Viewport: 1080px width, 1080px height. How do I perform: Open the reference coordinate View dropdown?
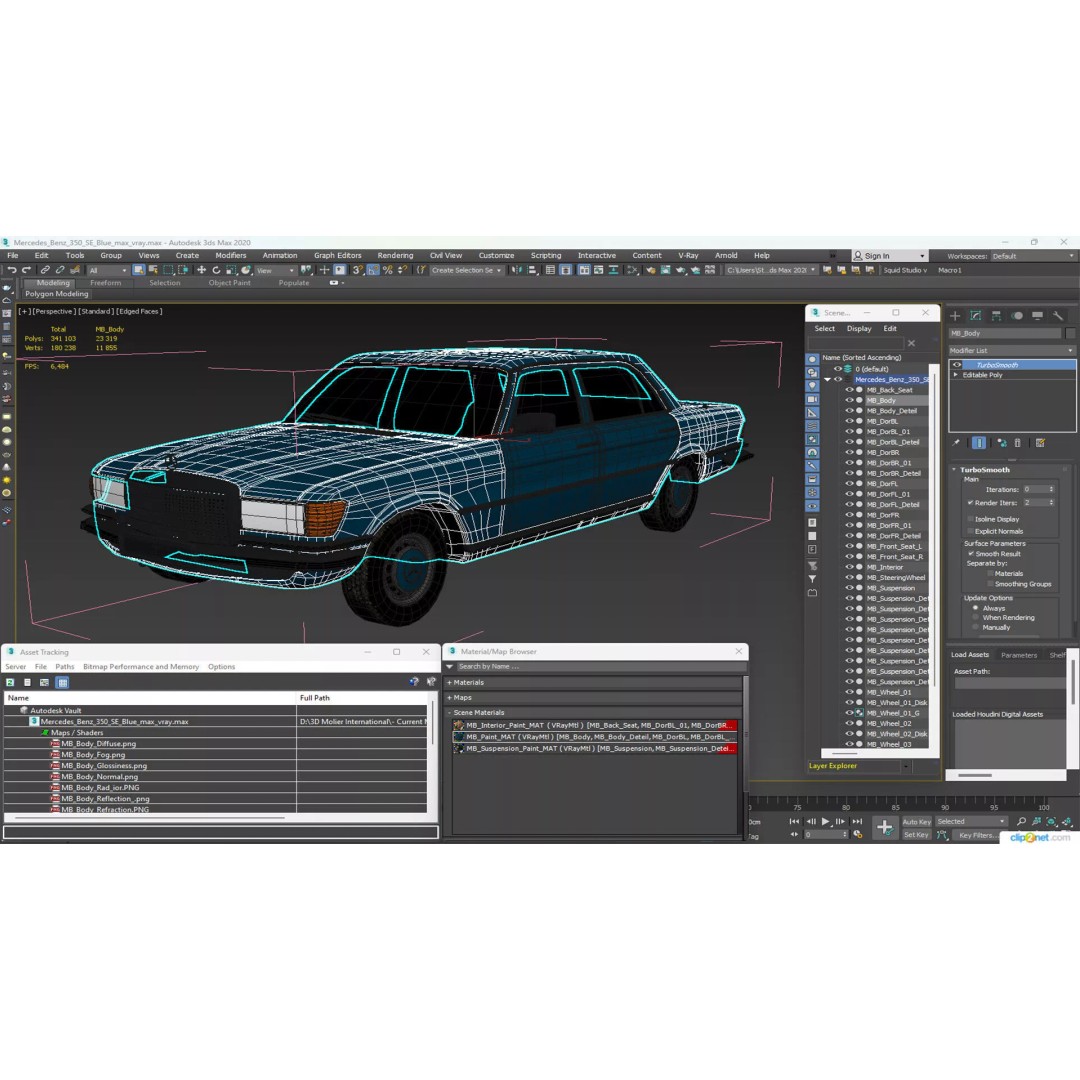pos(275,270)
